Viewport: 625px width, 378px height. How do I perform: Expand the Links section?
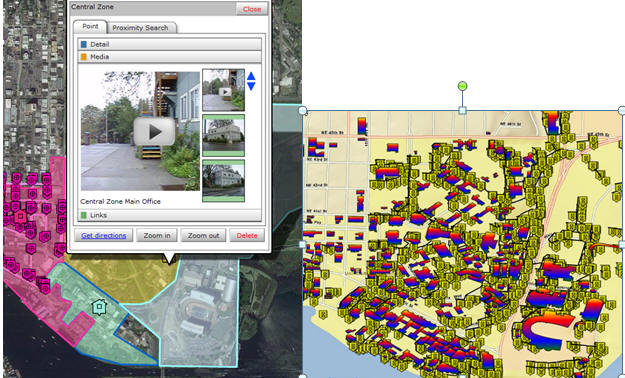169,215
